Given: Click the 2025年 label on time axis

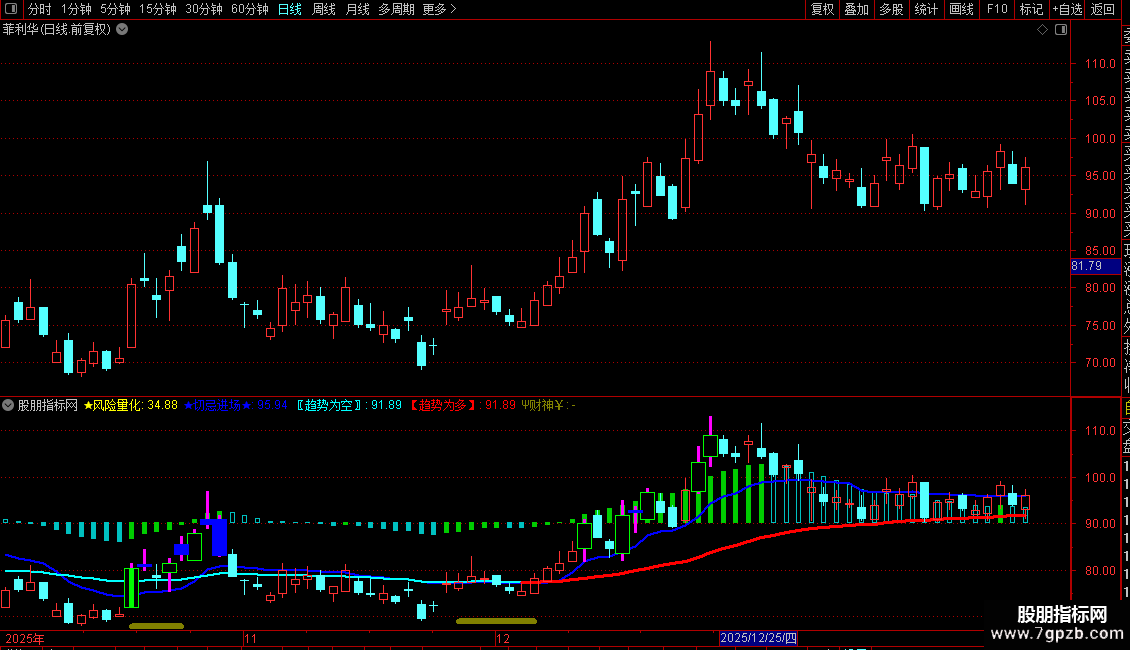Looking at the screenshot, I should [x=25, y=638].
